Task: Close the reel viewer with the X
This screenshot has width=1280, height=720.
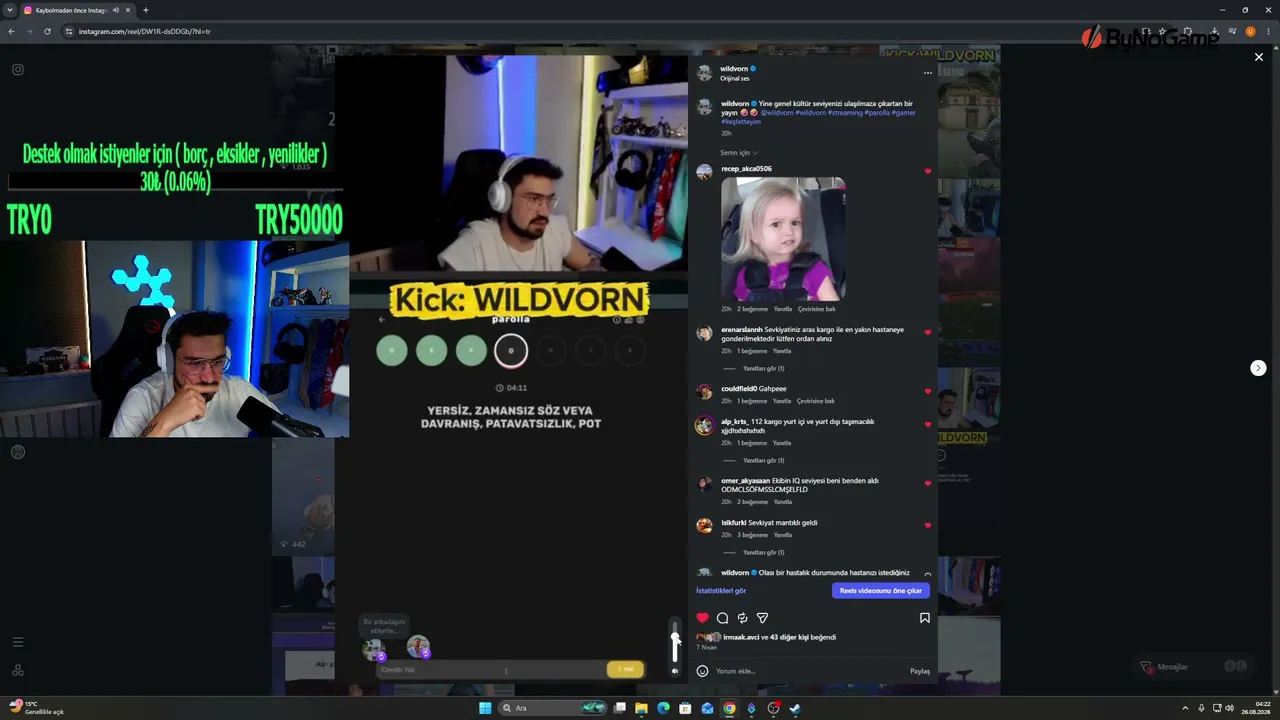Action: [1259, 58]
